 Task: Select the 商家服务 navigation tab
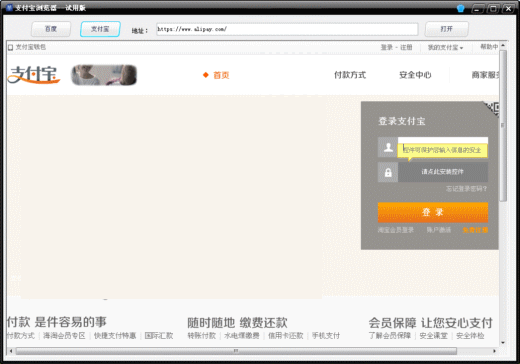point(485,75)
